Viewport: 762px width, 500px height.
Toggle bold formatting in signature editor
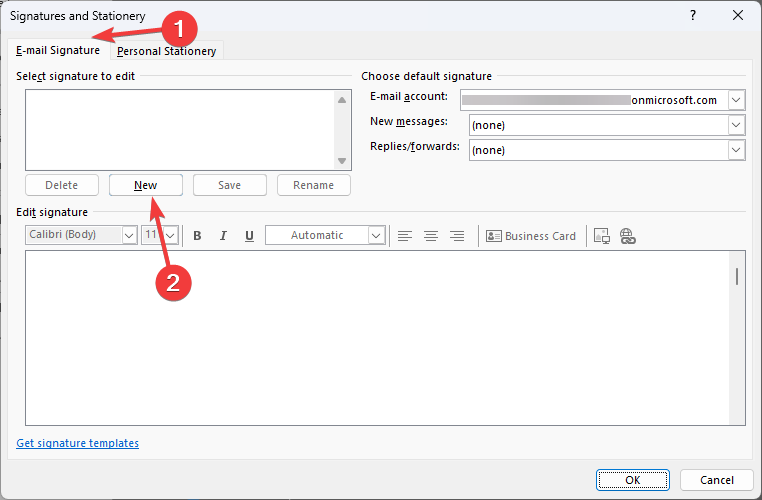click(197, 236)
